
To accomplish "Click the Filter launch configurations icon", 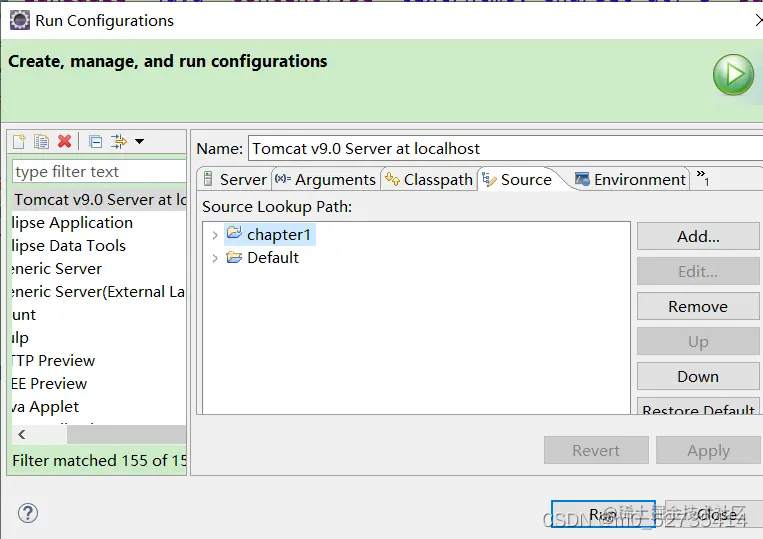I will (118, 142).
